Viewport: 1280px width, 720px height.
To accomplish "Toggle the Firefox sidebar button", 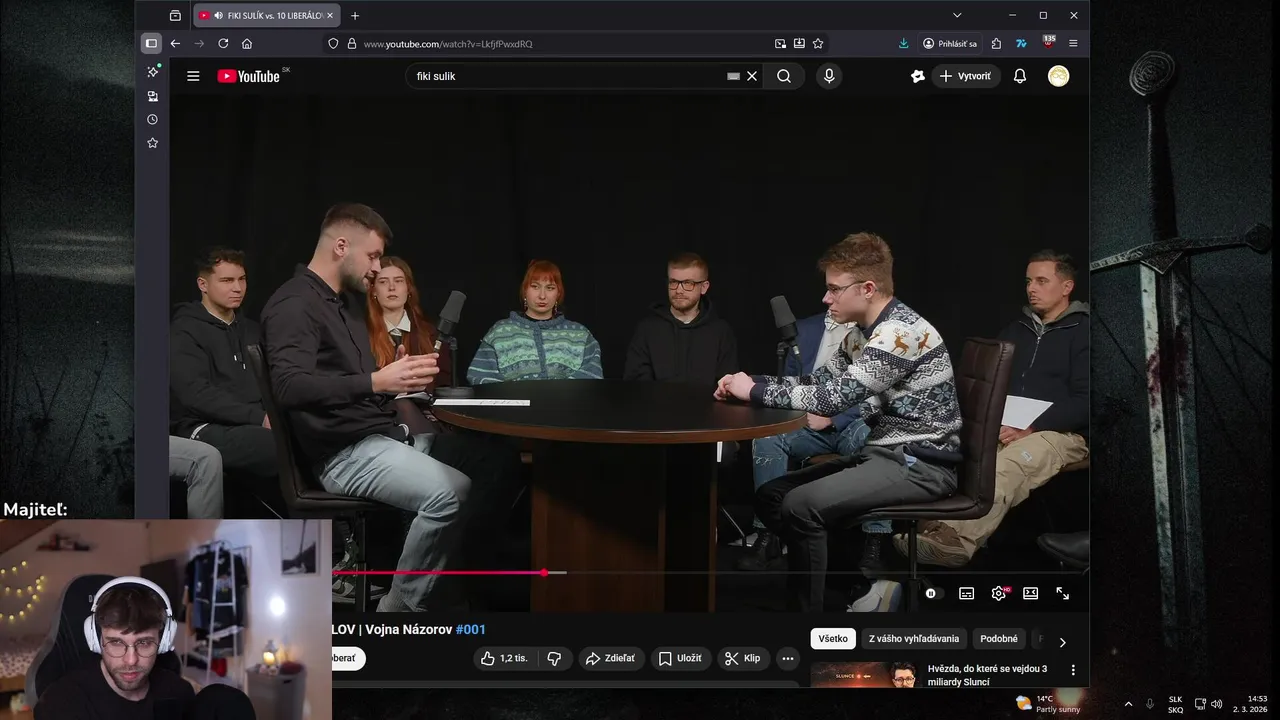I will [x=151, y=43].
